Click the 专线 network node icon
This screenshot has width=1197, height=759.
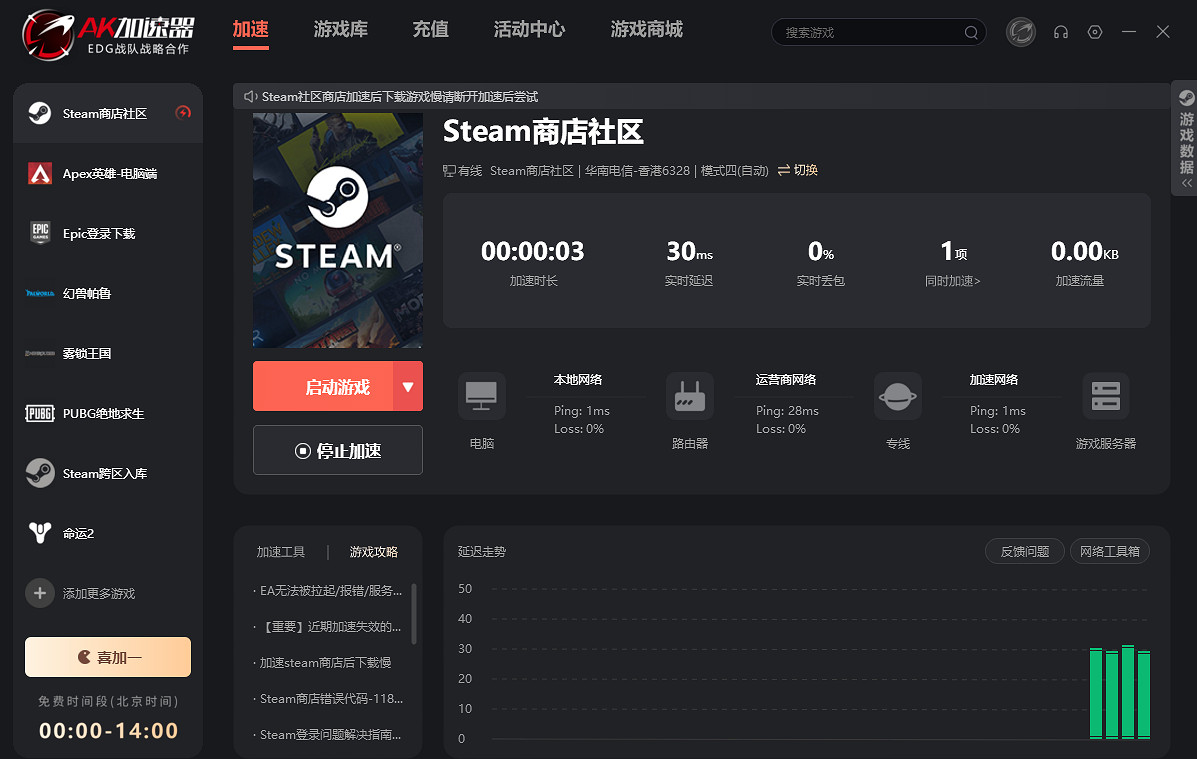pos(897,396)
